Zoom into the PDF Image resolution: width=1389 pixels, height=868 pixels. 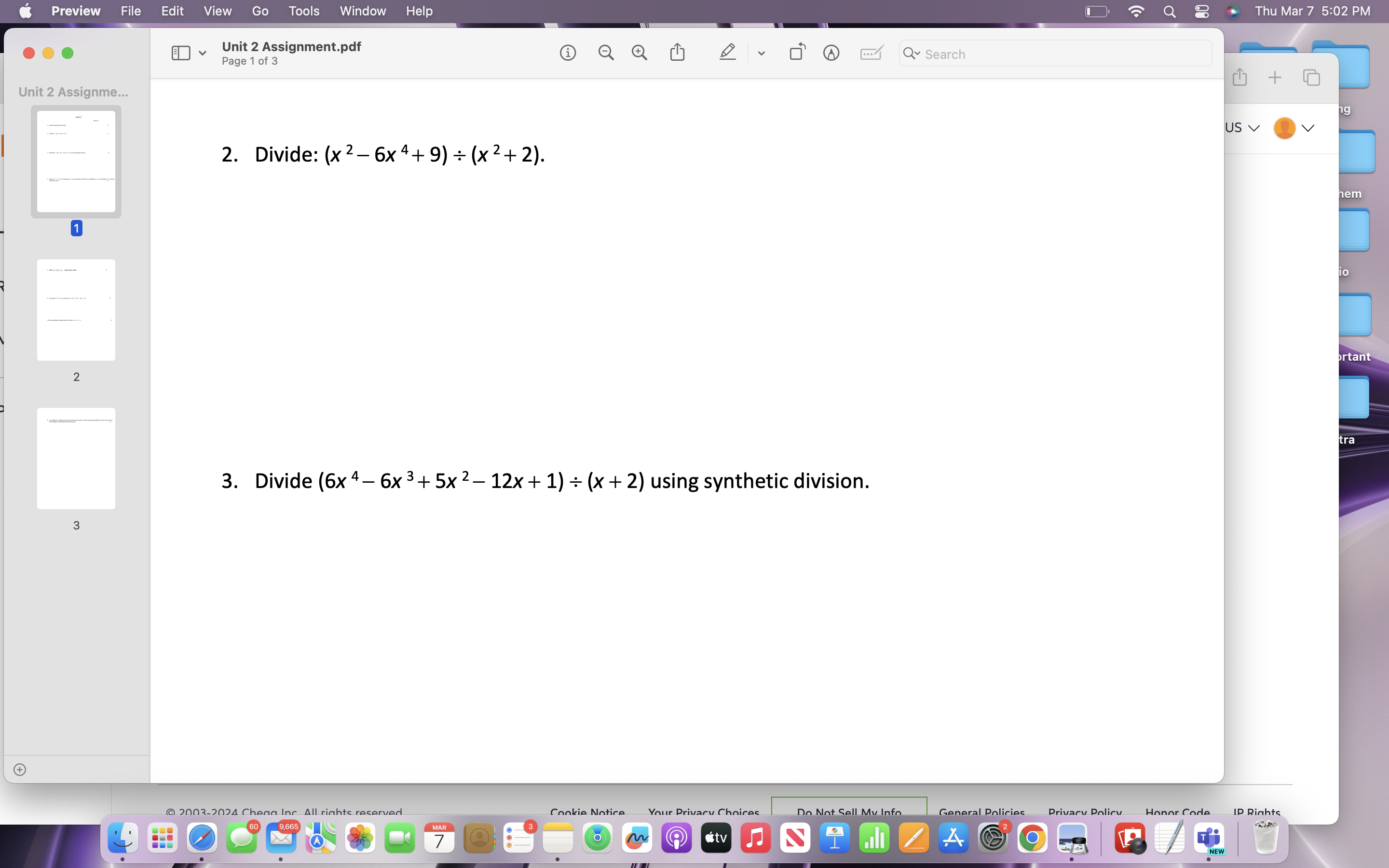click(x=639, y=52)
